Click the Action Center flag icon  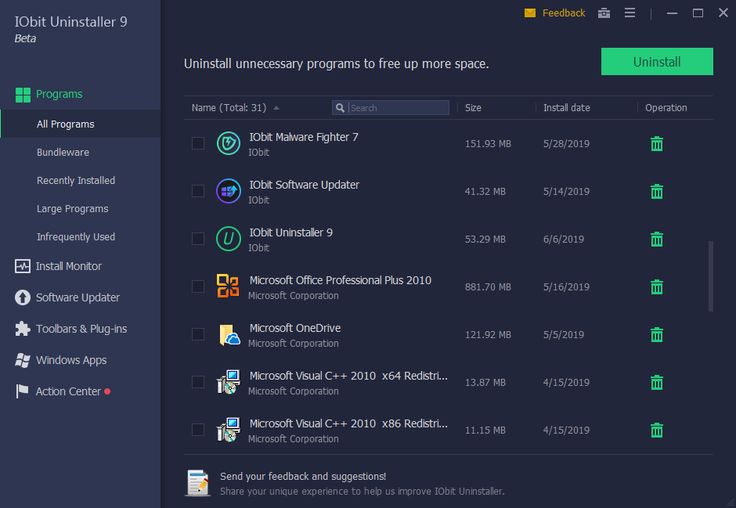[22, 391]
